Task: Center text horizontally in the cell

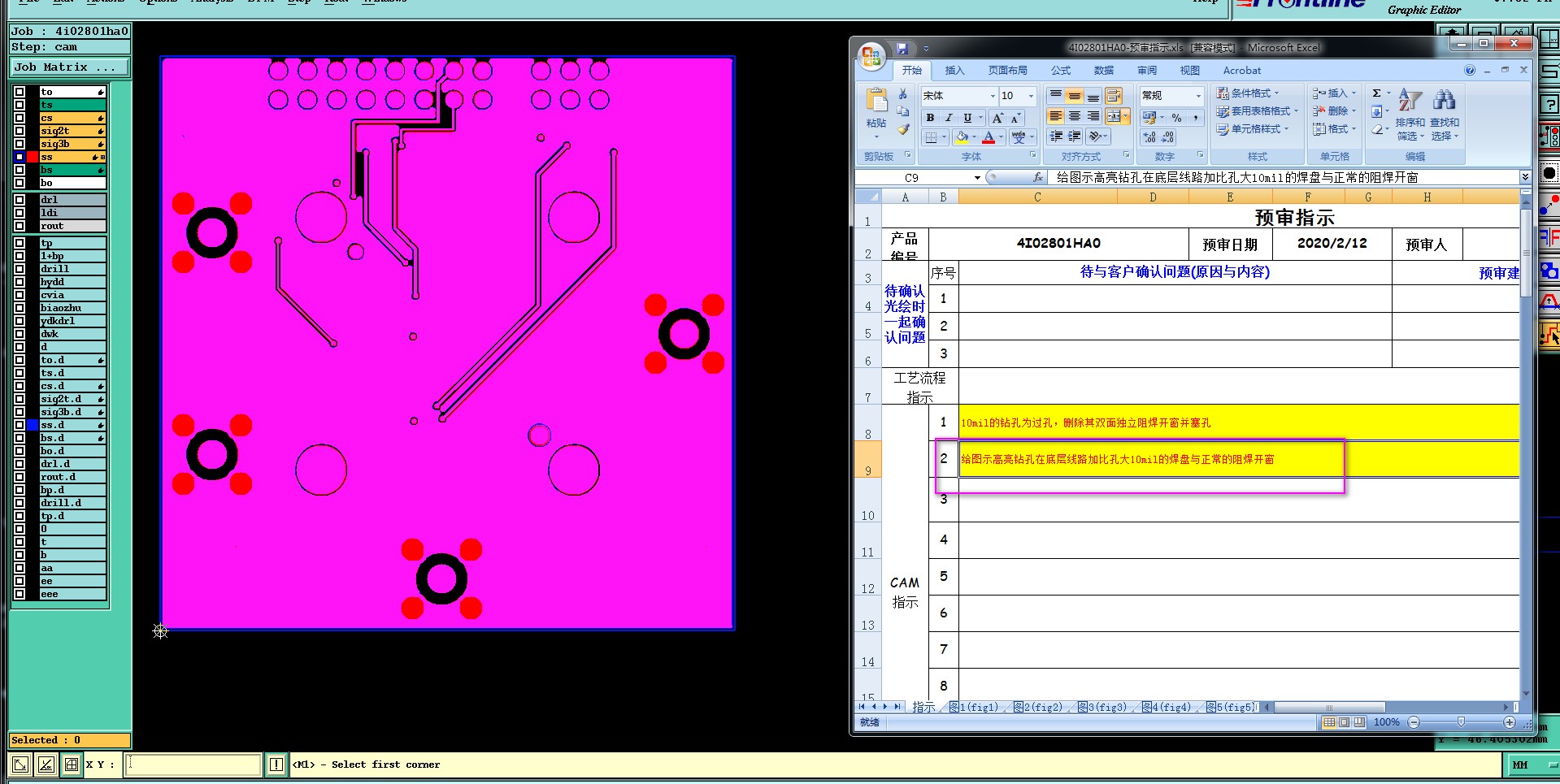Action: click(x=1074, y=116)
